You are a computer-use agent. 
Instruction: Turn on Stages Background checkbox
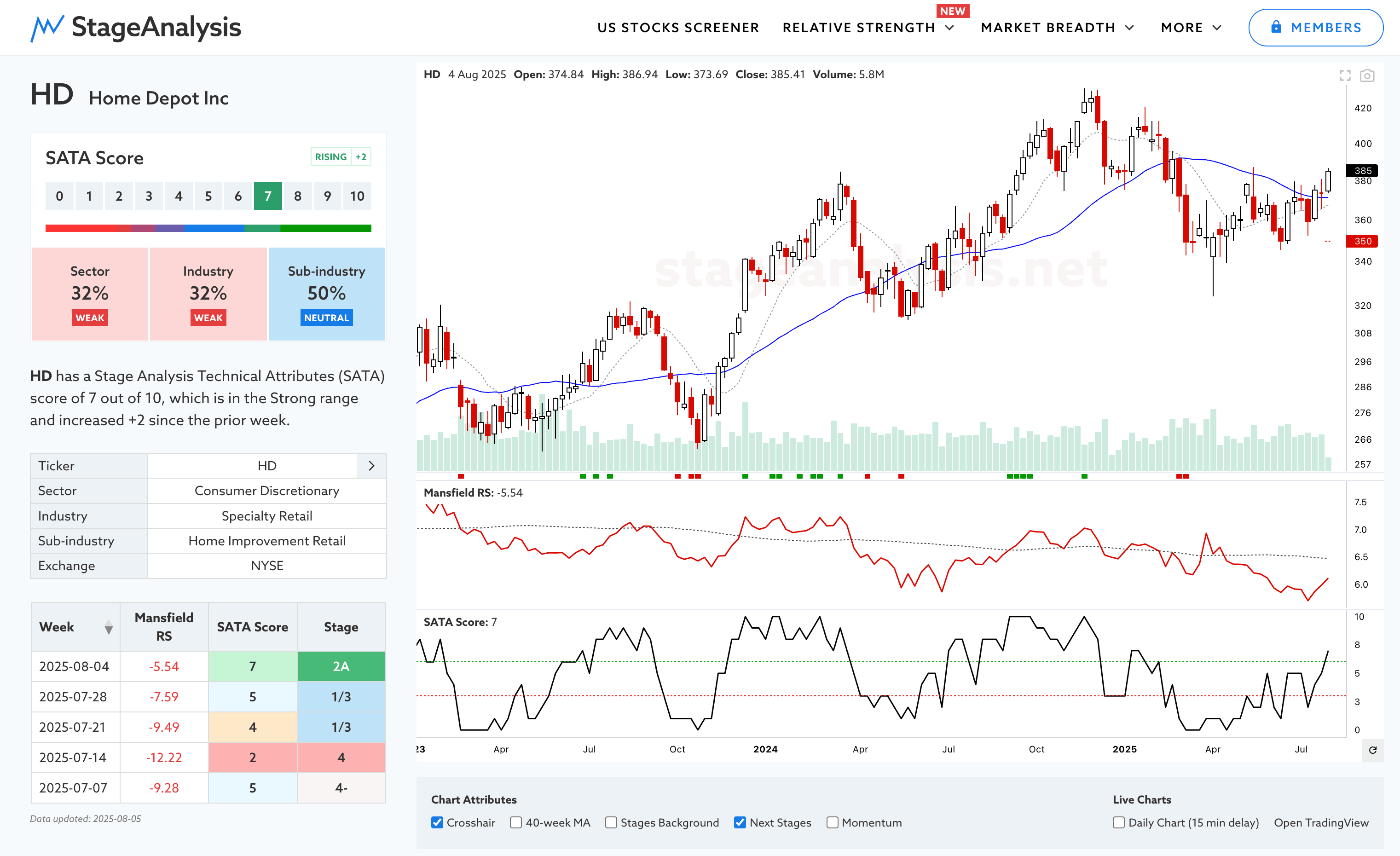[x=611, y=822]
